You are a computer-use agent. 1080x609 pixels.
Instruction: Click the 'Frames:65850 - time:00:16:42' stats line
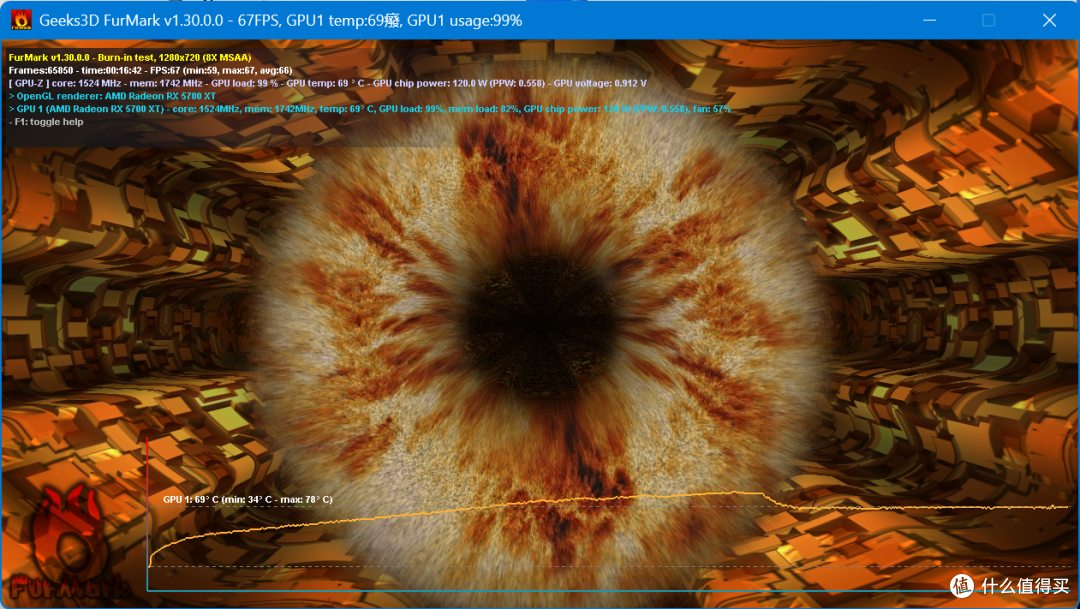(x=150, y=70)
